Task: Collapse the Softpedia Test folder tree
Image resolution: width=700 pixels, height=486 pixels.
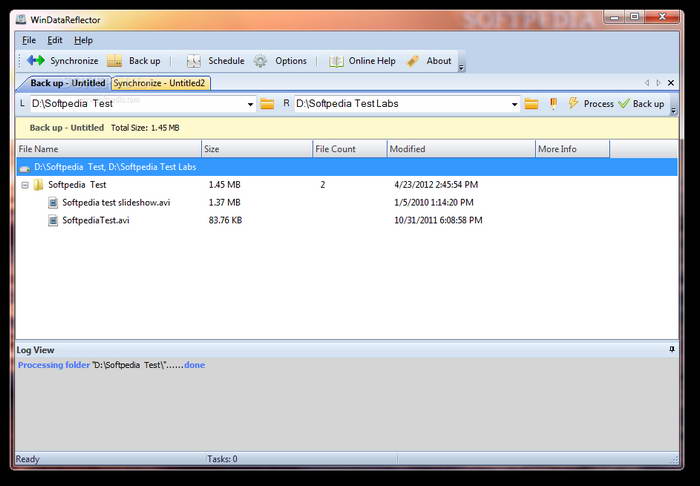Action: [25, 185]
